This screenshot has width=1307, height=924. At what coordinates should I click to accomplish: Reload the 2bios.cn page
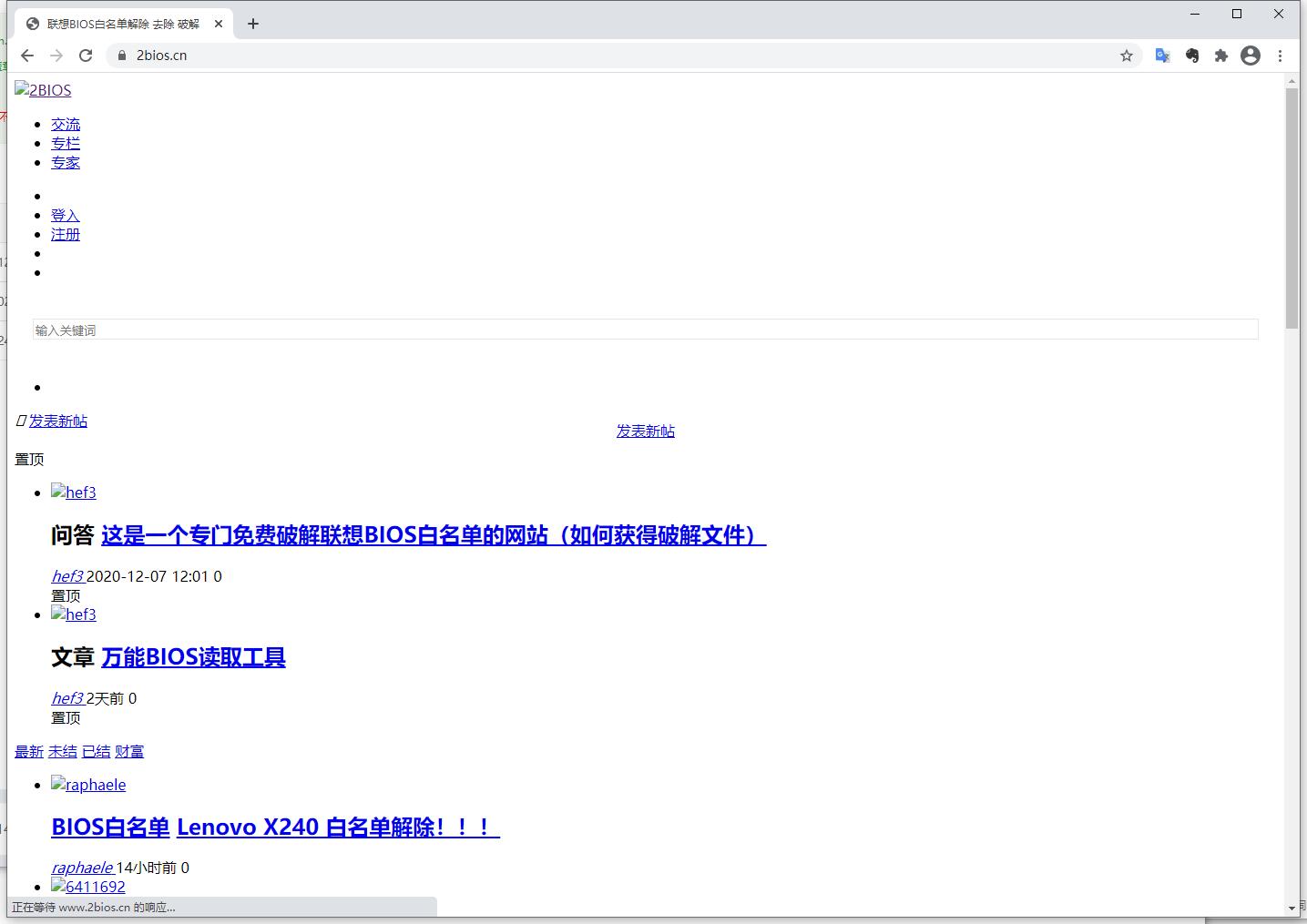86,56
